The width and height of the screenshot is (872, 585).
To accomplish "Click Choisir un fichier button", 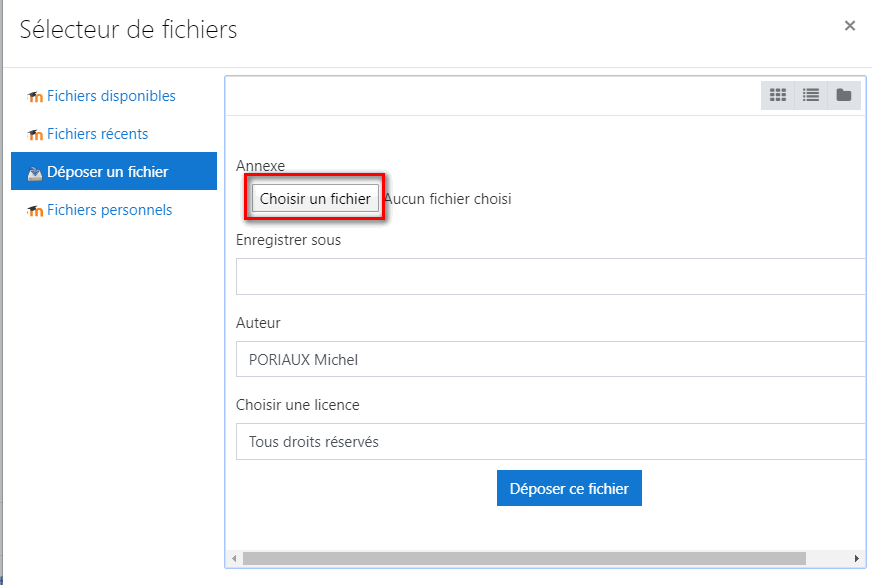I will [x=315, y=199].
